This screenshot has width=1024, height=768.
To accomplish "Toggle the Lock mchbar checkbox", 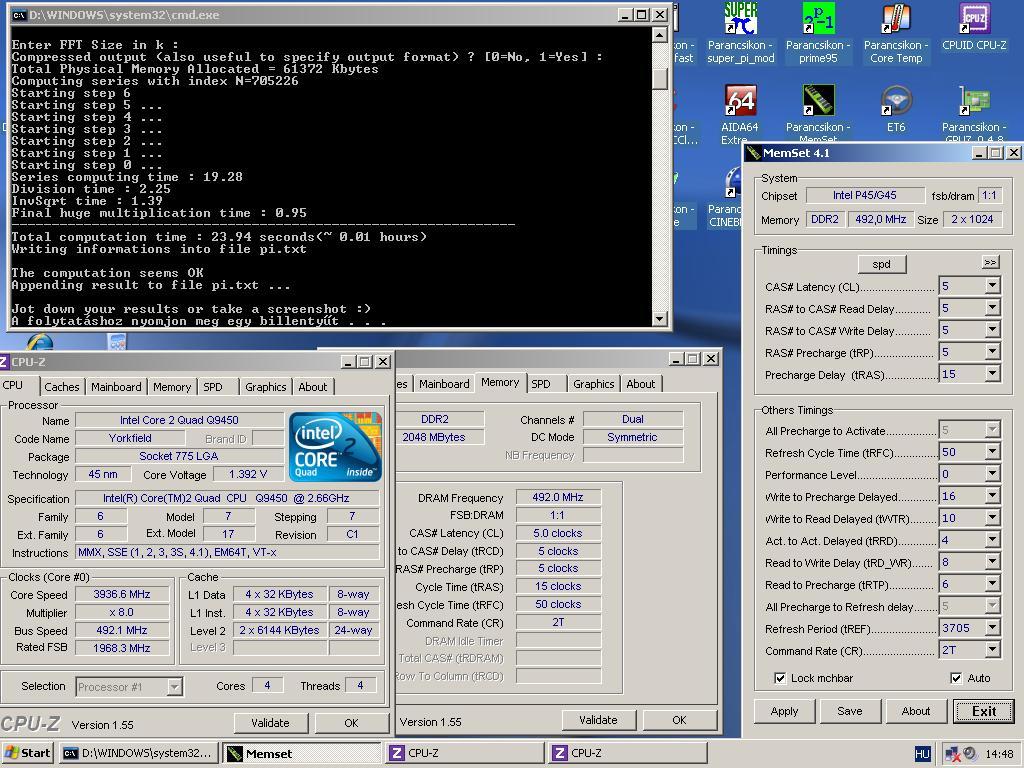I will tap(780, 678).
